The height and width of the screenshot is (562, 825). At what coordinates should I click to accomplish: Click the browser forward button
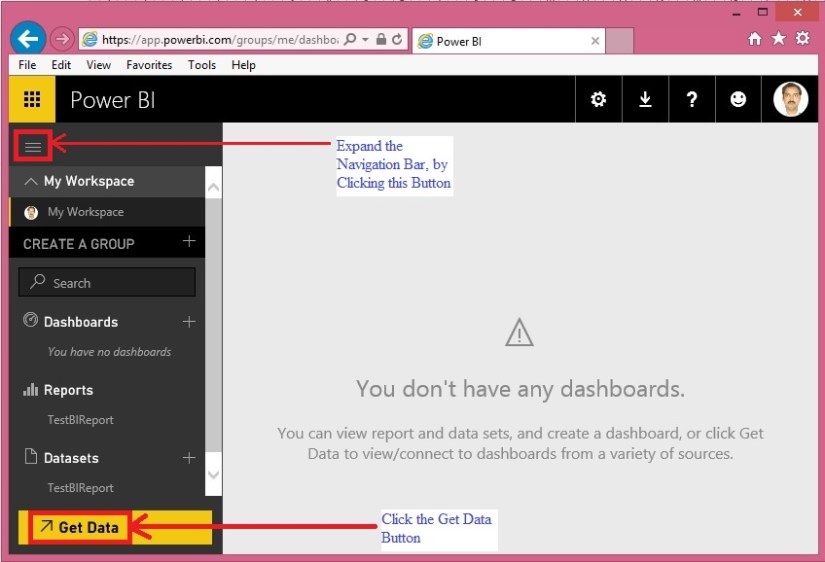pyautogui.click(x=62, y=39)
